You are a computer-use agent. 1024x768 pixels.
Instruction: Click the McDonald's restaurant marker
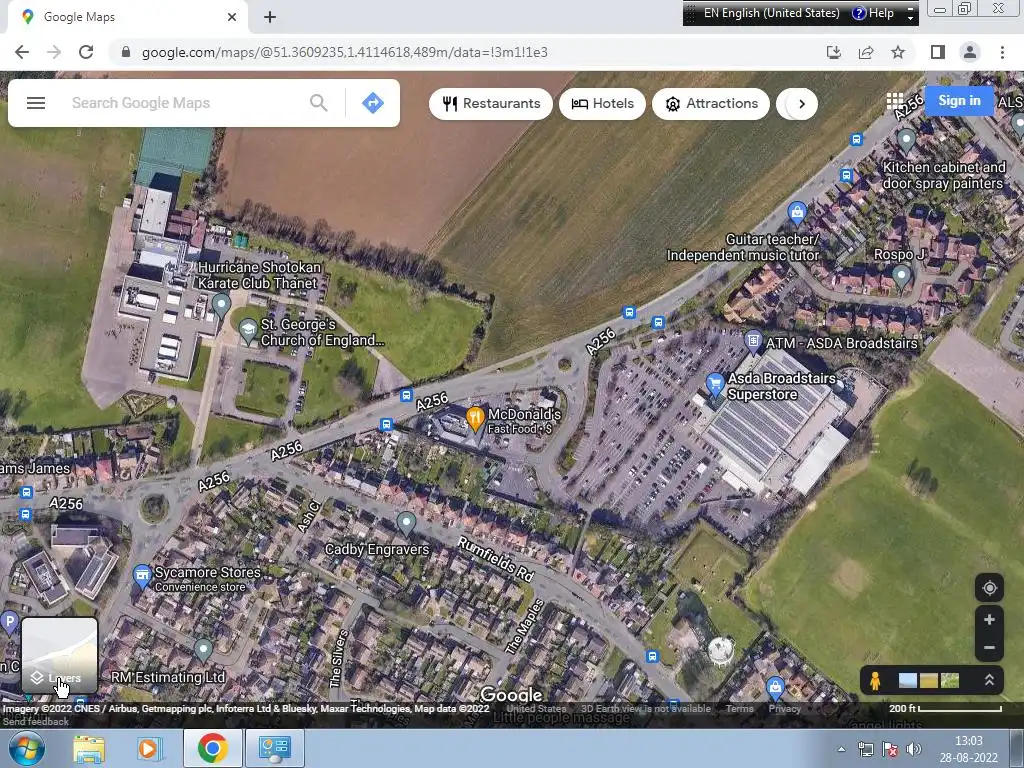(475, 419)
